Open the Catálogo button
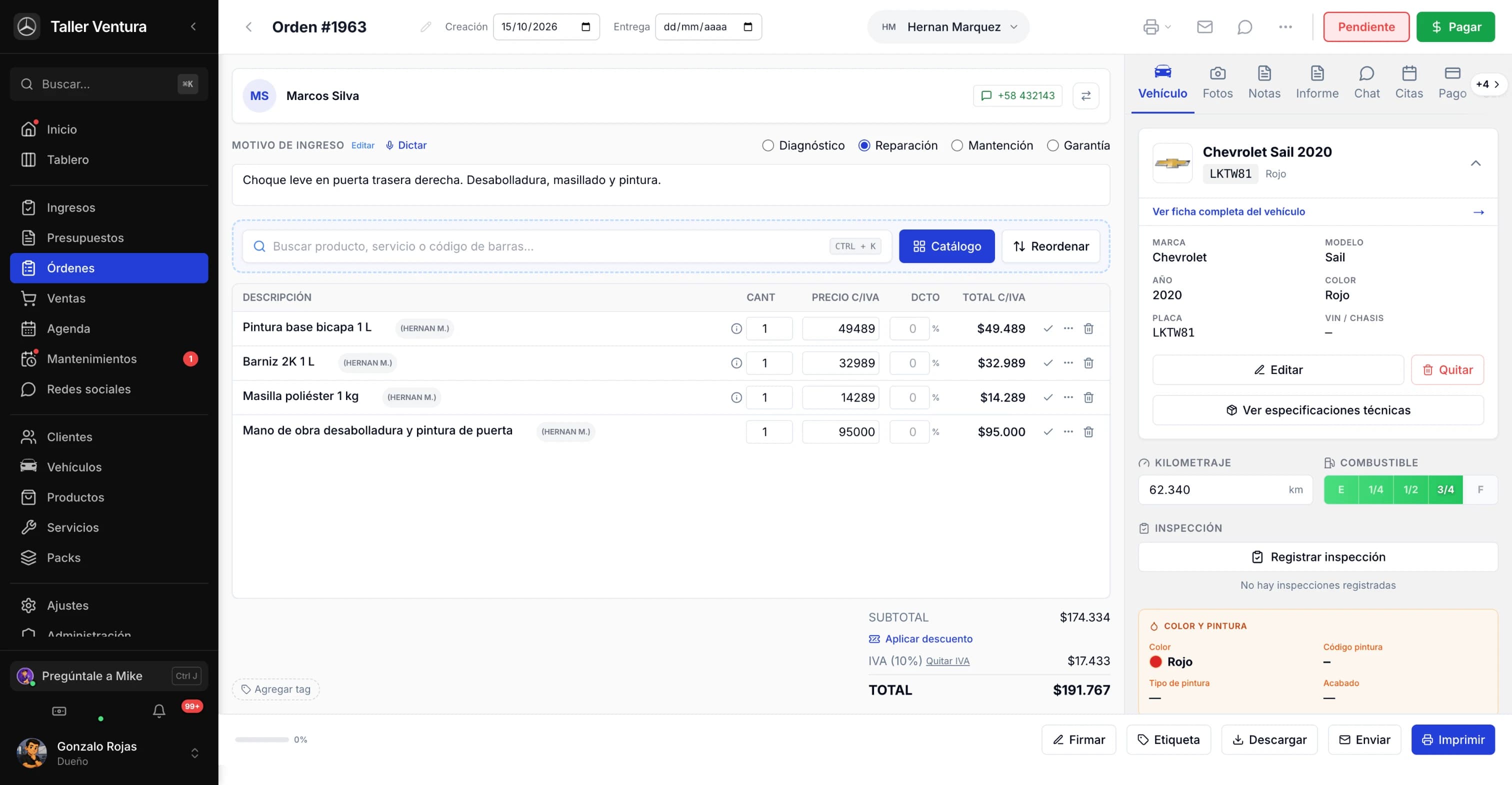1512x785 pixels. tap(947, 246)
